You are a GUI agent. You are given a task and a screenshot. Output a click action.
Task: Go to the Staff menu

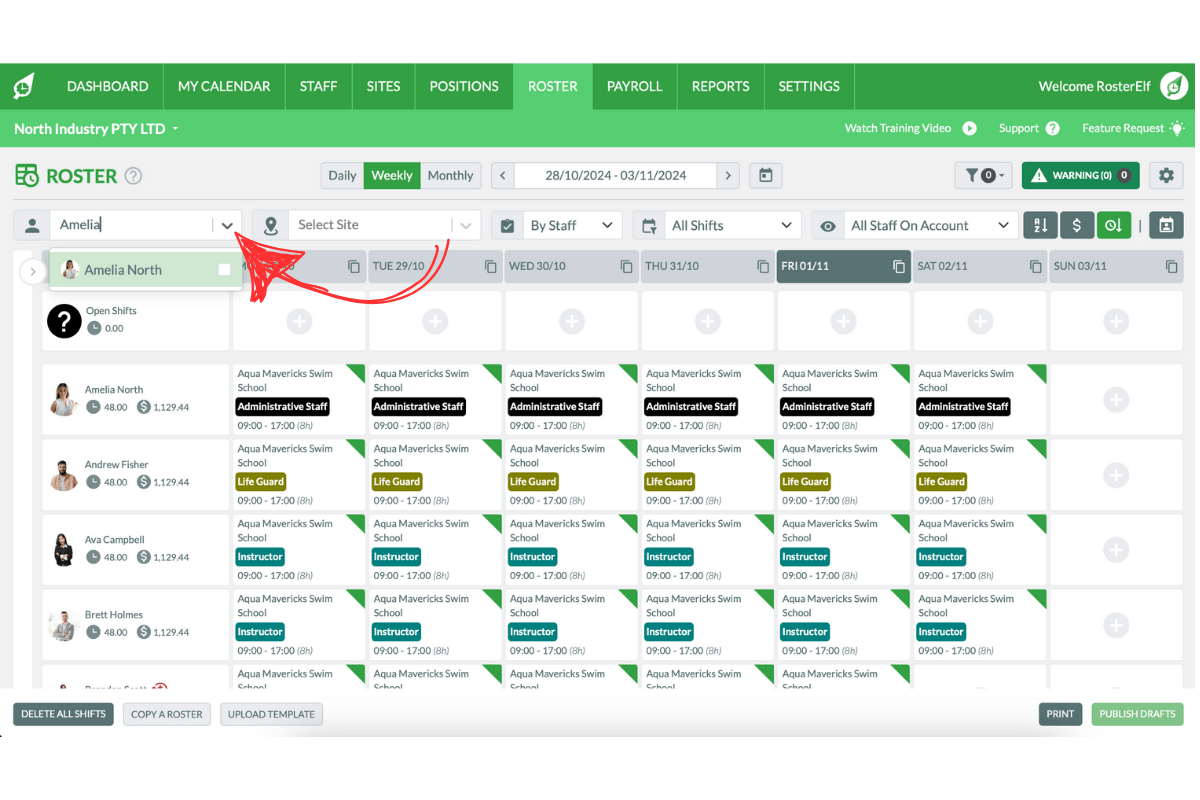[x=318, y=86]
